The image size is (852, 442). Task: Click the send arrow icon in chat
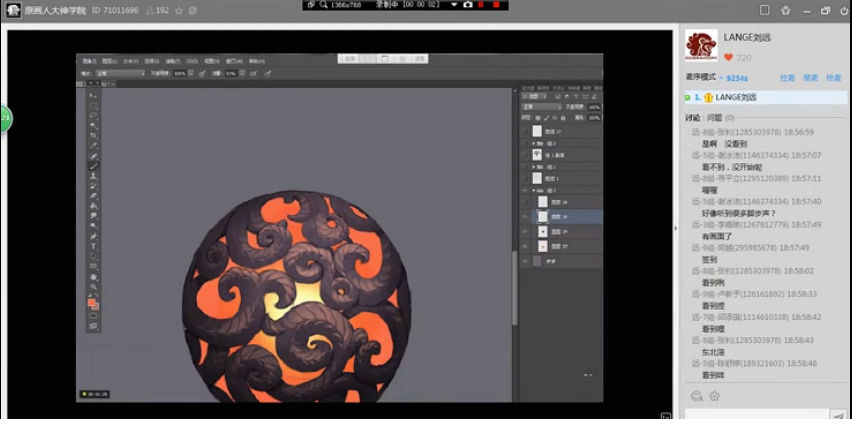837,416
